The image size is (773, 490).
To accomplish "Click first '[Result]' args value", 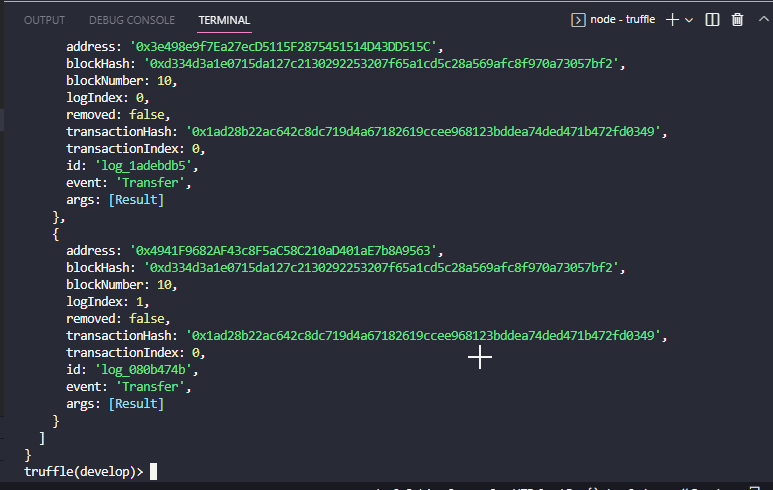I will tap(136, 200).
